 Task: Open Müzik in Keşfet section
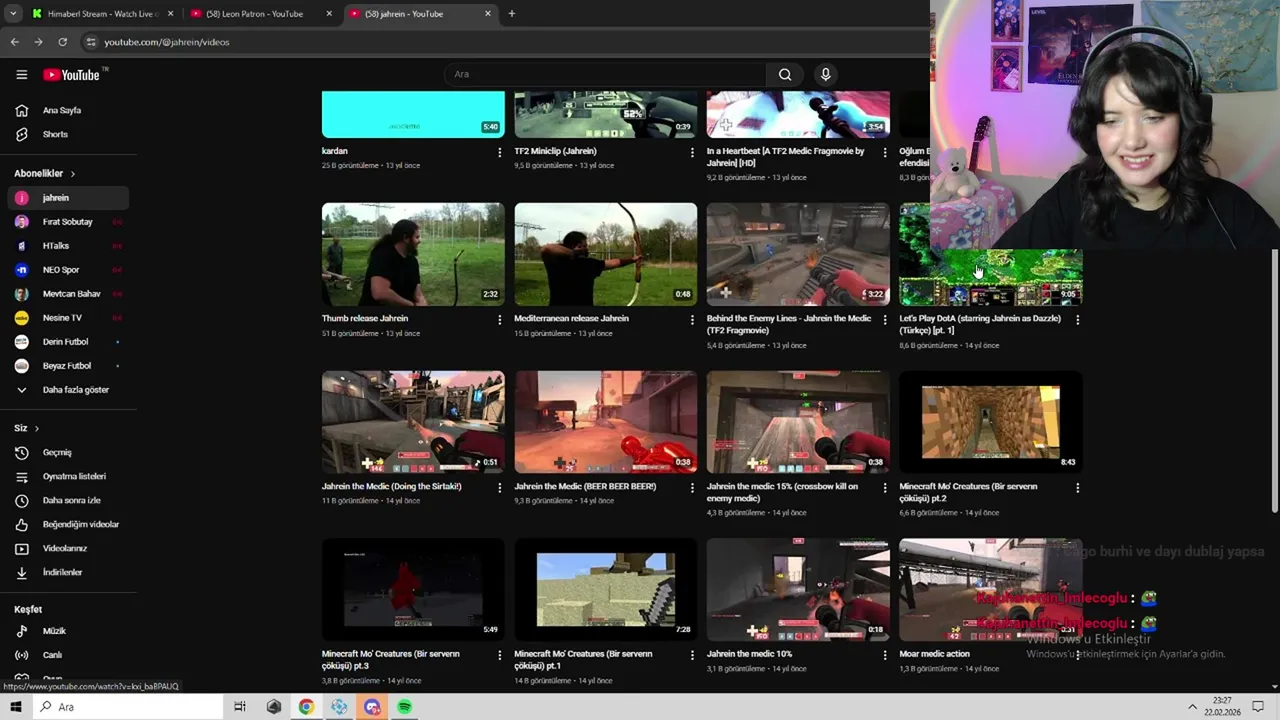68,631
